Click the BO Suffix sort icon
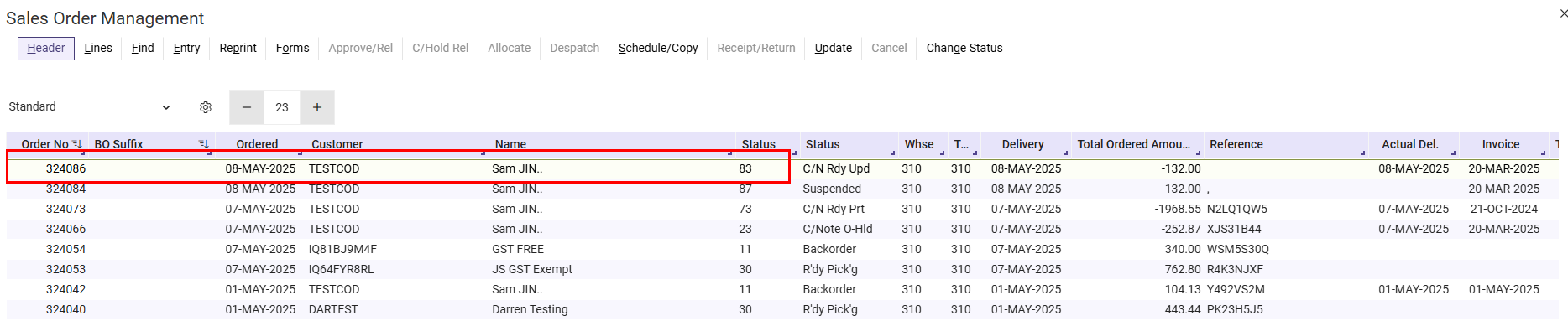This screenshot has height=321, width=1568. 203,144
